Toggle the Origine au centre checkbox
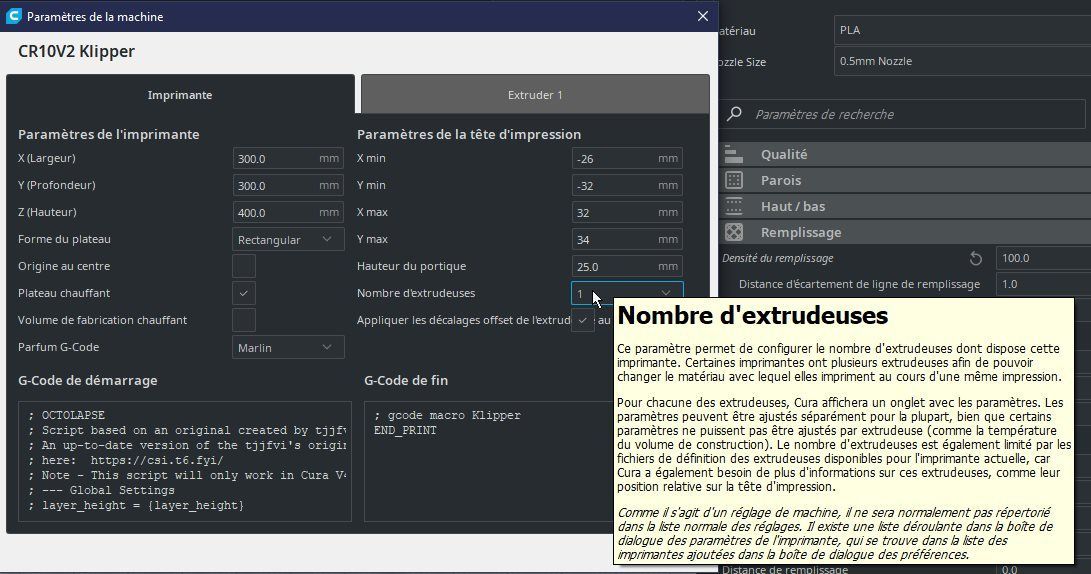Image resolution: width=1091 pixels, height=574 pixels. click(x=244, y=266)
